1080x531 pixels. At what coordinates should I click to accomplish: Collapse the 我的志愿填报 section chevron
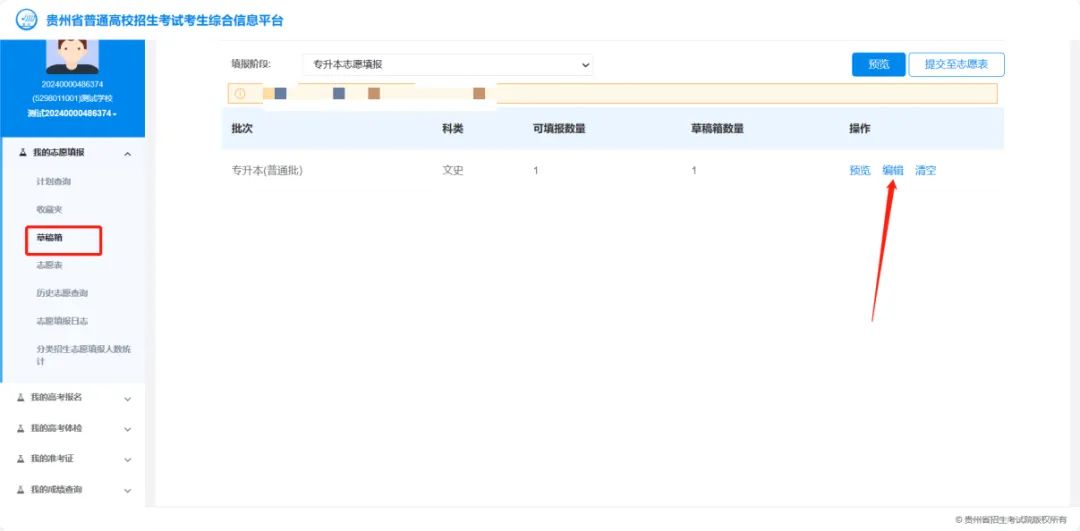pos(127,154)
